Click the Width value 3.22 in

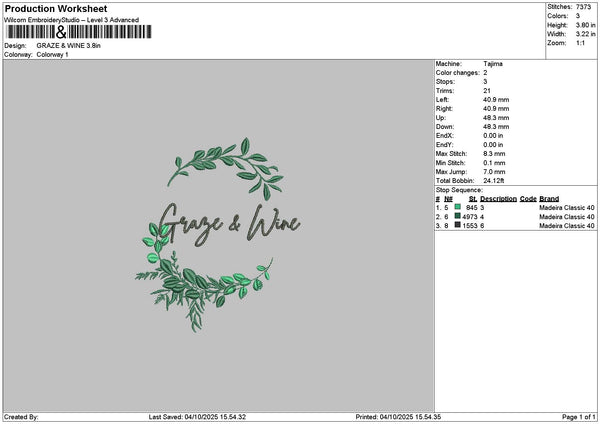[x=585, y=34]
